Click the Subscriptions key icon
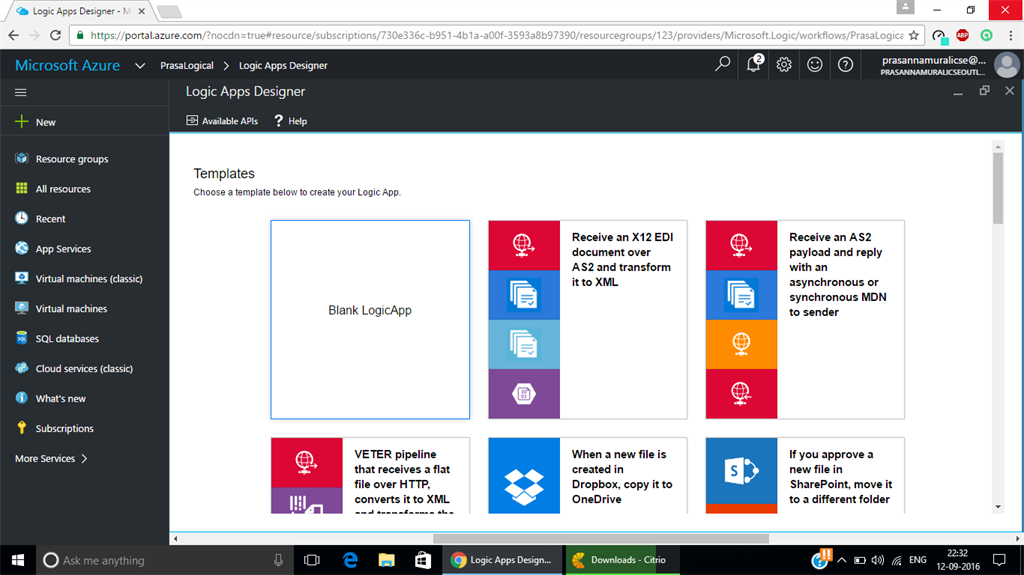The image size is (1024, 575). pos(22,427)
